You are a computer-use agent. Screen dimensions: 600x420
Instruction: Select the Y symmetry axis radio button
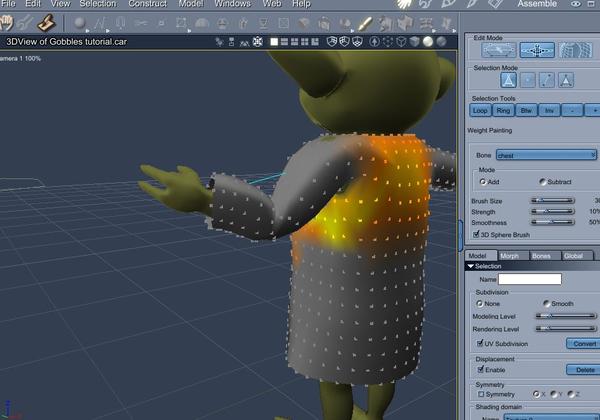[553, 394]
